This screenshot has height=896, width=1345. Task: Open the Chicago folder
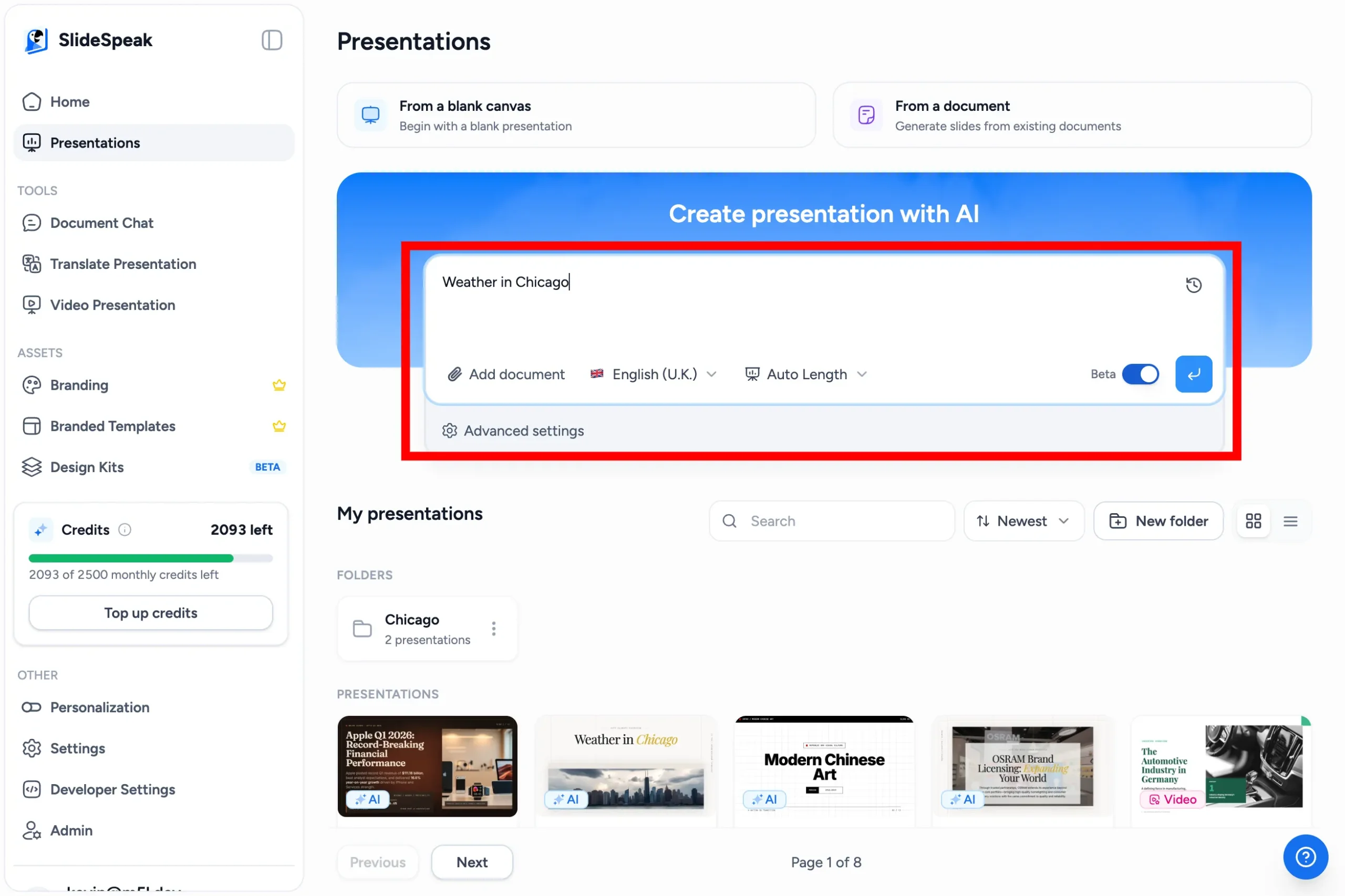[427, 629]
